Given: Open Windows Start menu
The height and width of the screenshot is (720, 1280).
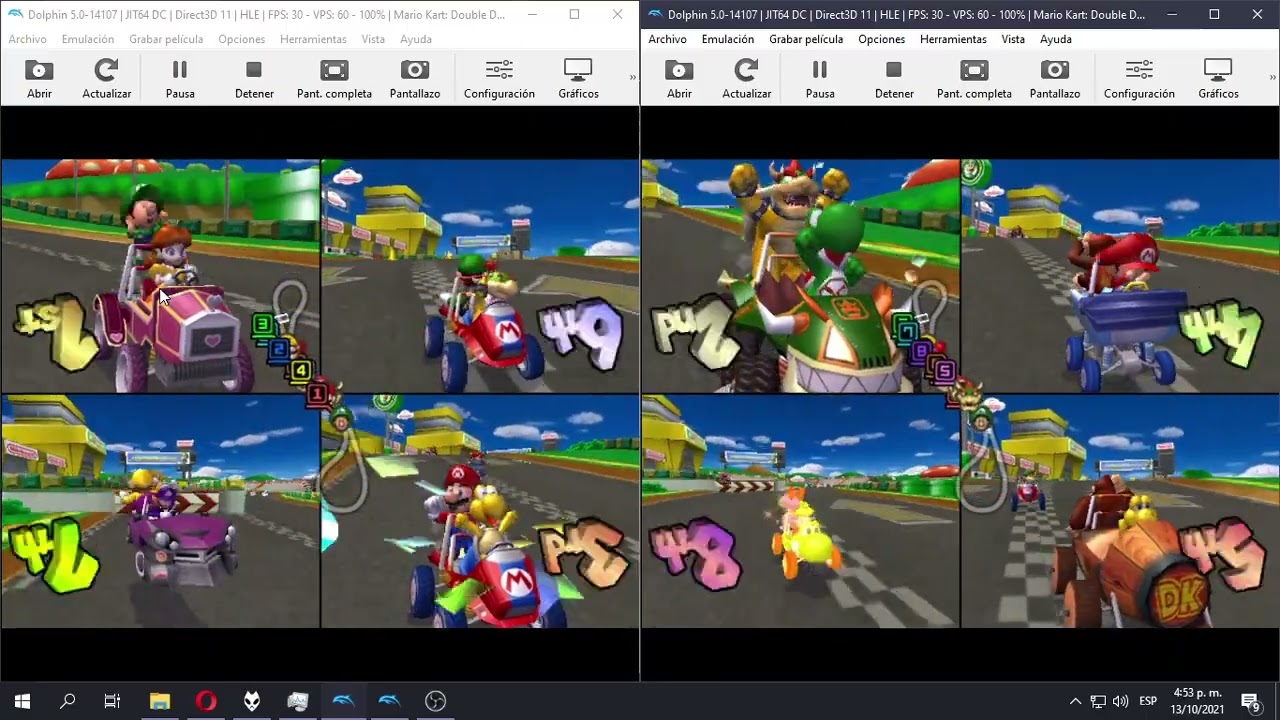Looking at the screenshot, I should click(22, 701).
